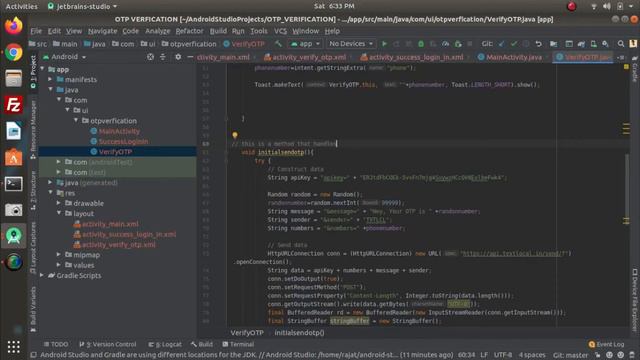Open Ubuntu Software from the dock
640x360 pixels.
coord(13,158)
